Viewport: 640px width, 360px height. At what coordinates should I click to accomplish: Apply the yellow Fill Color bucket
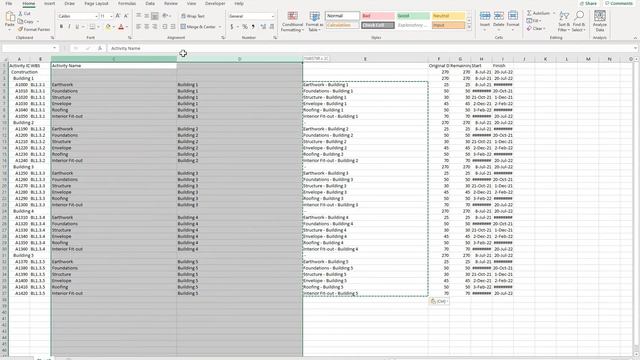108,27
